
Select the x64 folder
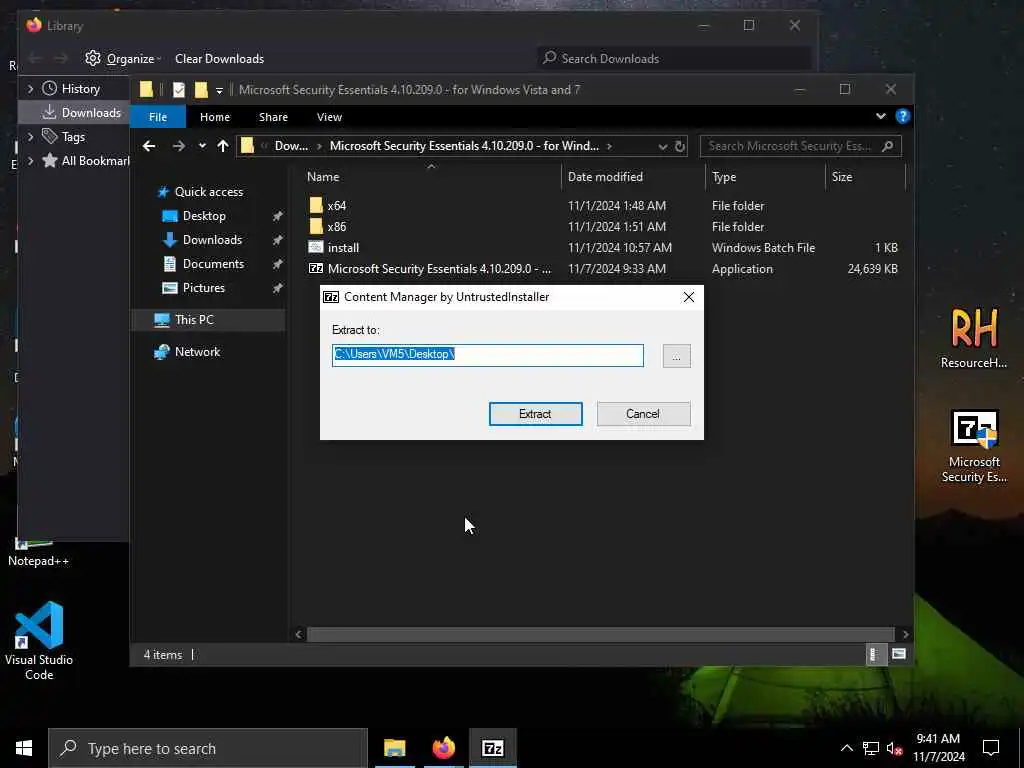click(x=336, y=206)
